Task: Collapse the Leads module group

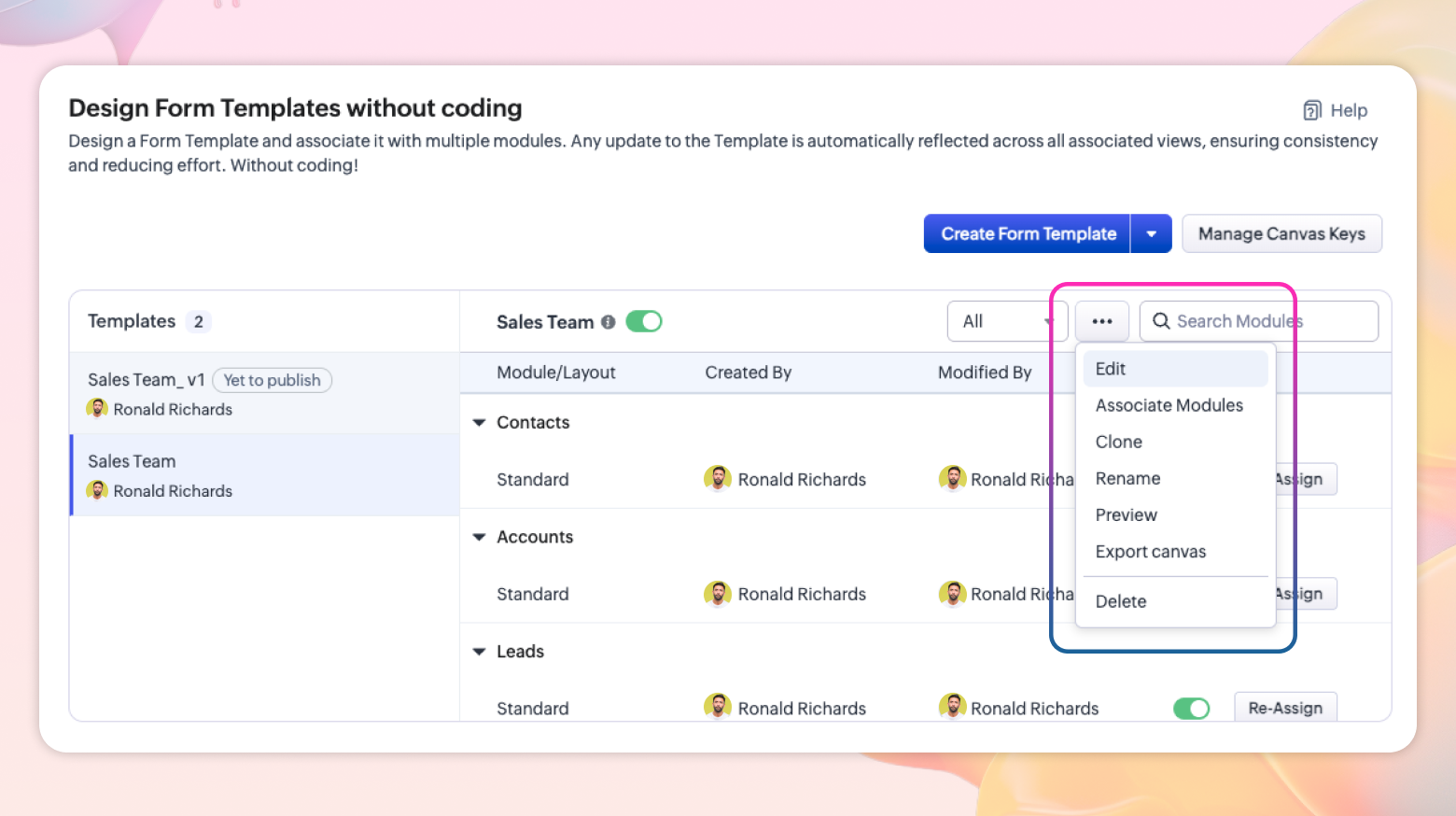Action: coord(480,652)
